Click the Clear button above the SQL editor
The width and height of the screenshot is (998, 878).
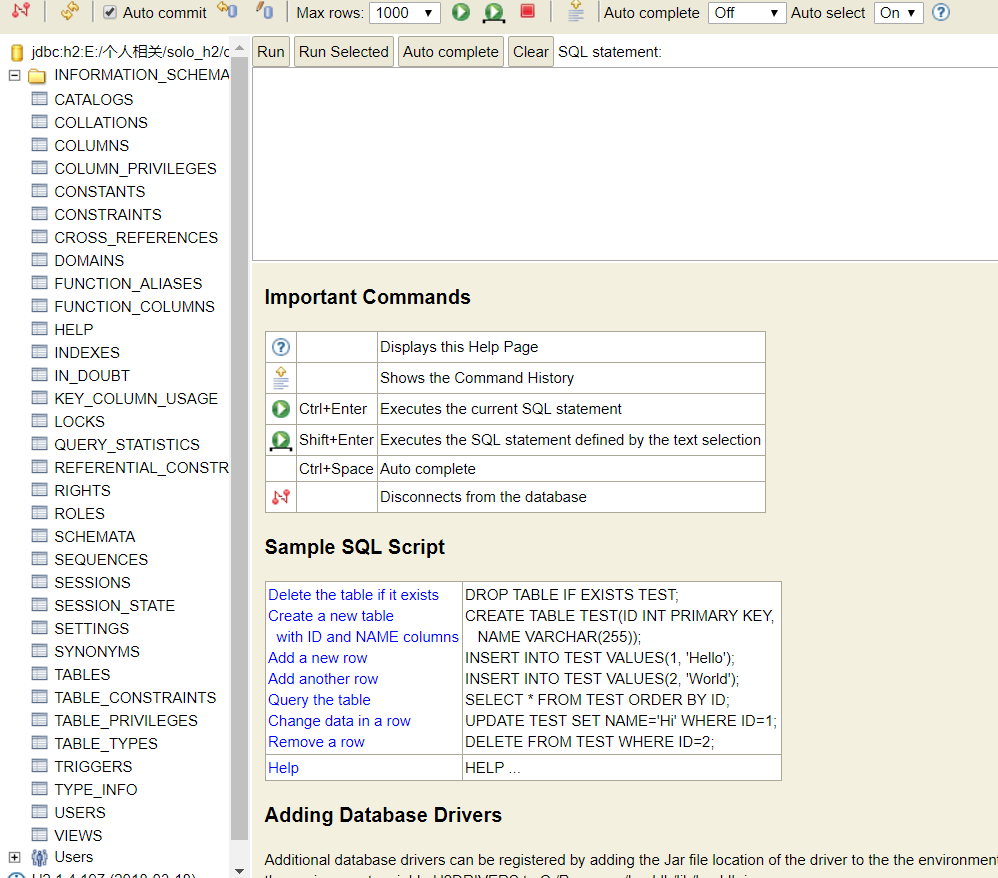click(x=530, y=52)
